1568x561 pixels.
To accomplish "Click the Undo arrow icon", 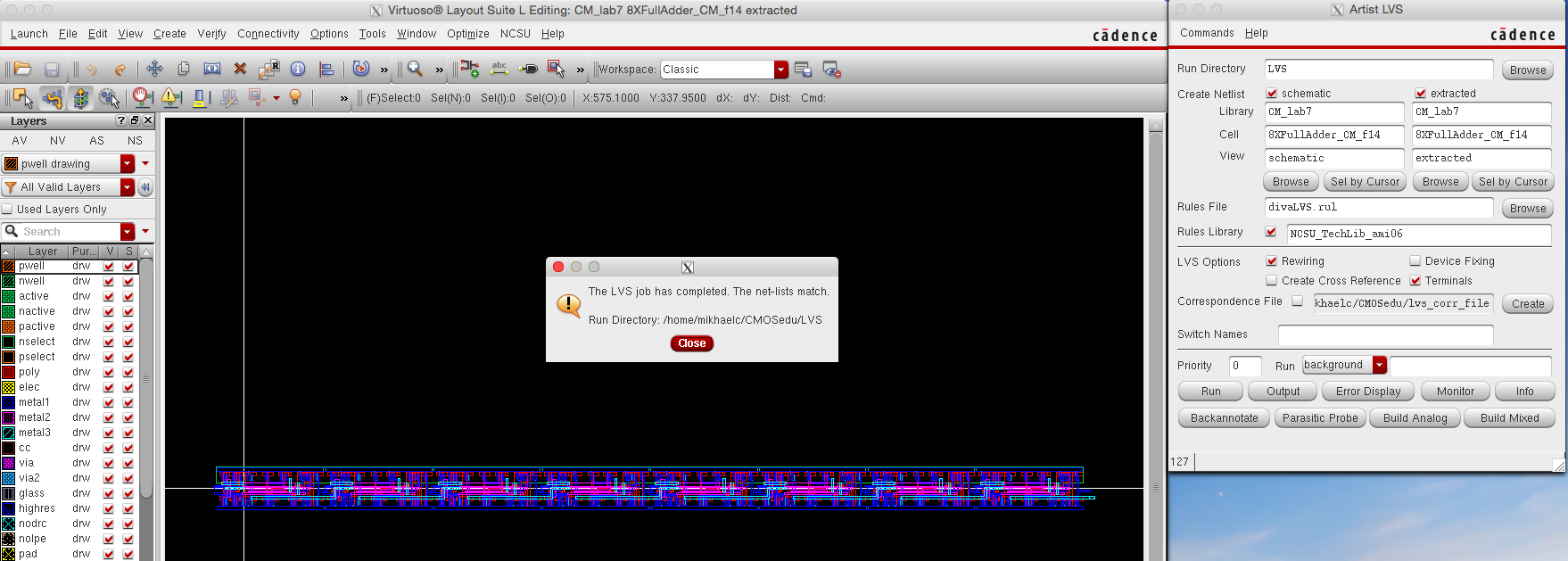I will (92, 70).
